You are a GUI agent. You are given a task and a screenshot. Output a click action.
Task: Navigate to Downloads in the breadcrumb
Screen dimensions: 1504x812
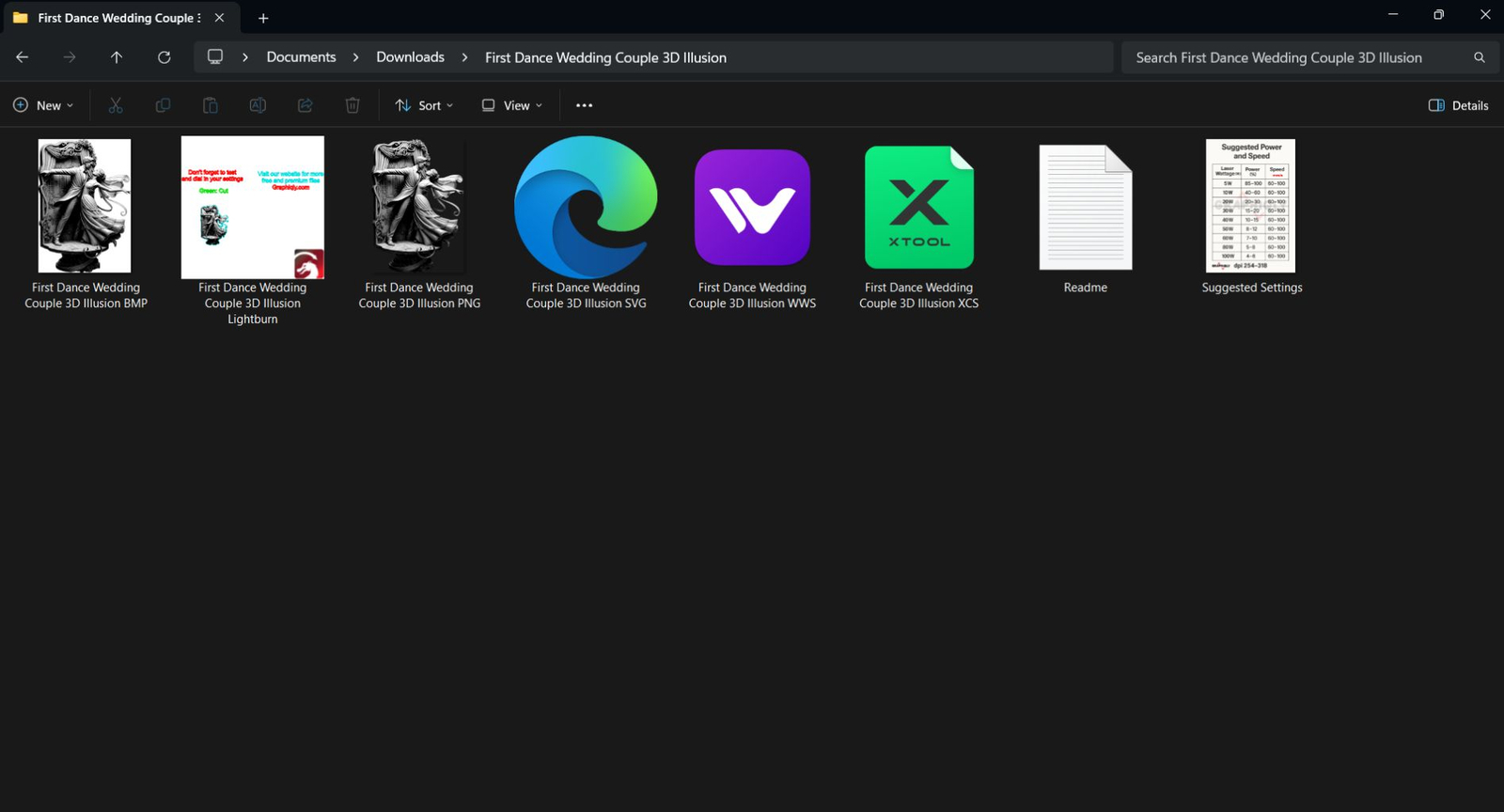click(410, 57)
